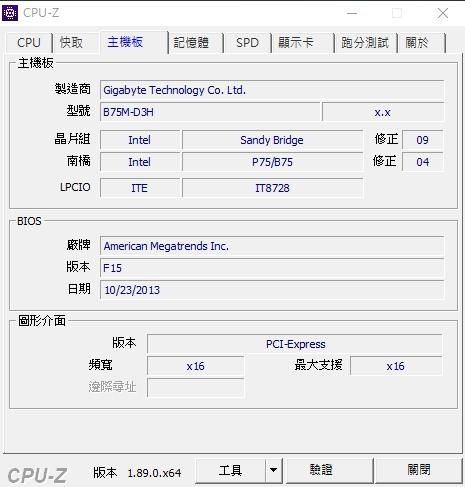Click the 驗證 button
This screenshot has height=487, width=465.
click(329, 471)
